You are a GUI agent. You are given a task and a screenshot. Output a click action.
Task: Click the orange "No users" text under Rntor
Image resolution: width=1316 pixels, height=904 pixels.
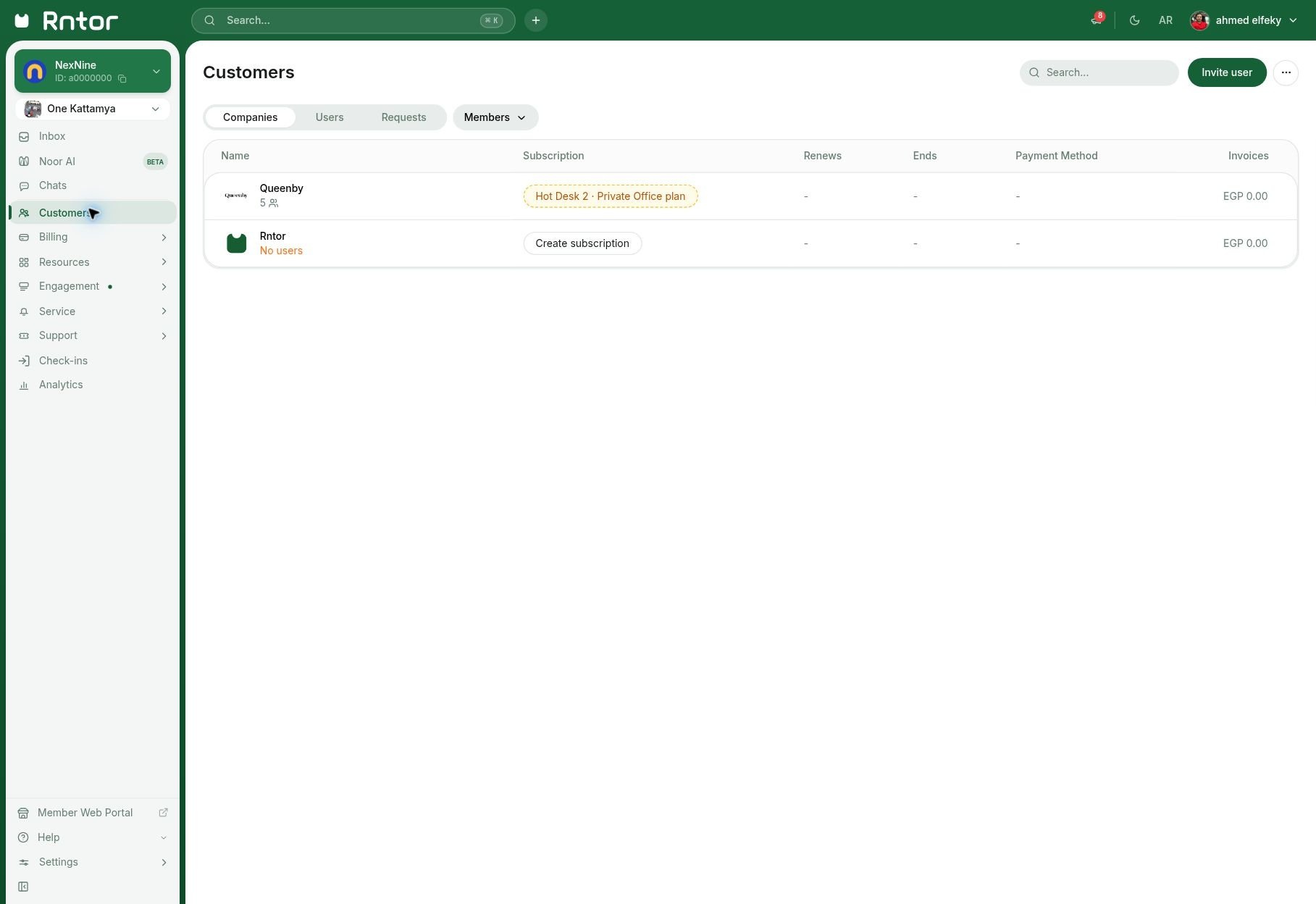click(x=281, y=251)
